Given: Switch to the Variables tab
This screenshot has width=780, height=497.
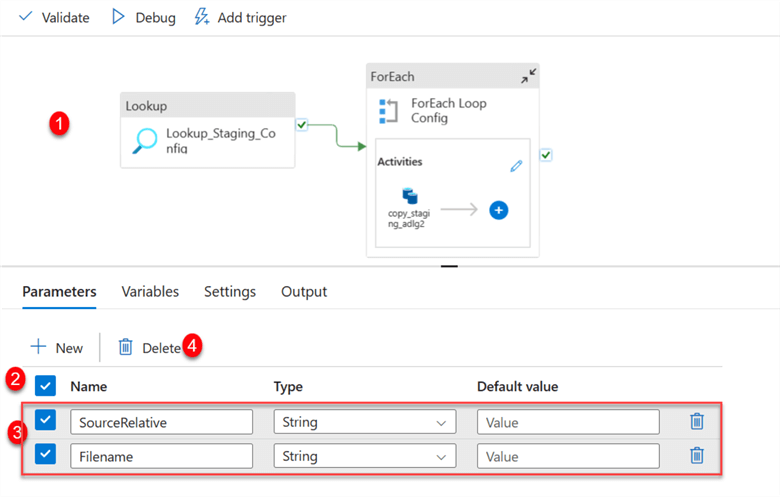Looking at the screenshot, I should [150, 292].
